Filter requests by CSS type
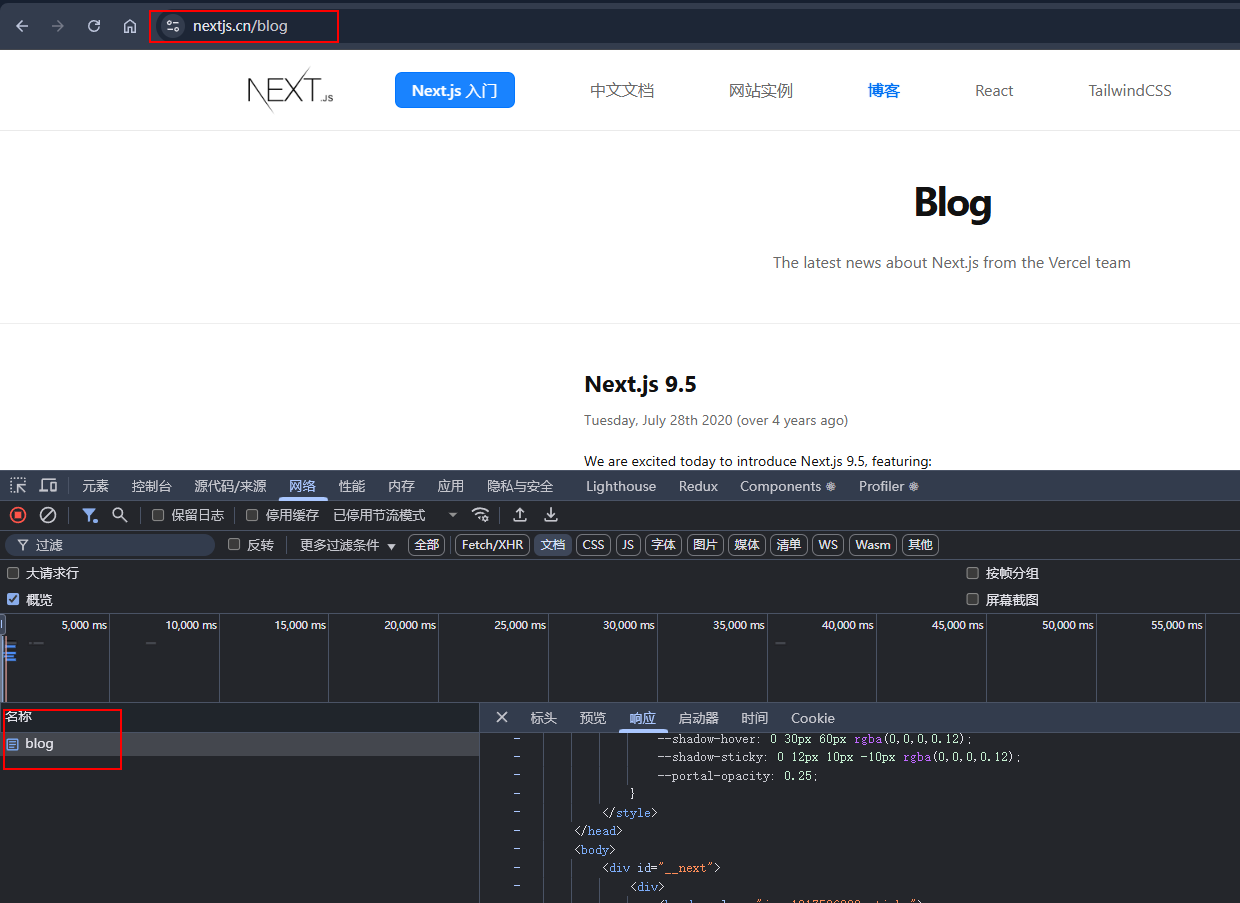This screenshot has height=903, width=1240. pos(594,545)
